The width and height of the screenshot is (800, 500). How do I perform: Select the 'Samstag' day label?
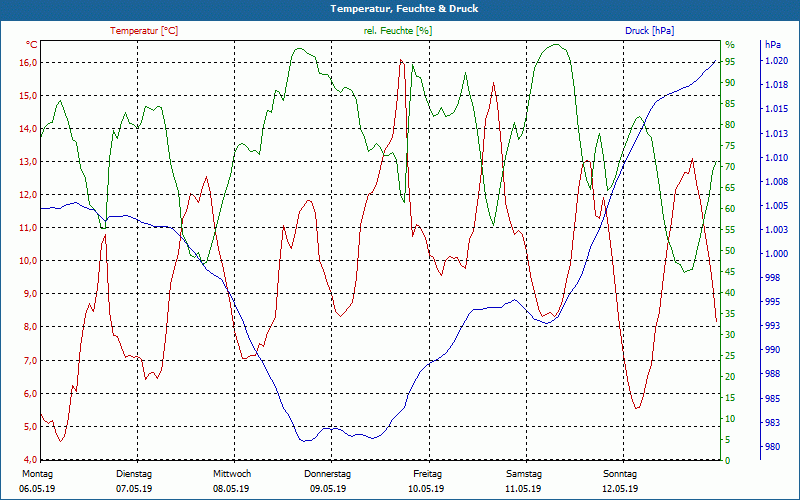pyautogui.click(x=524, y=474)
